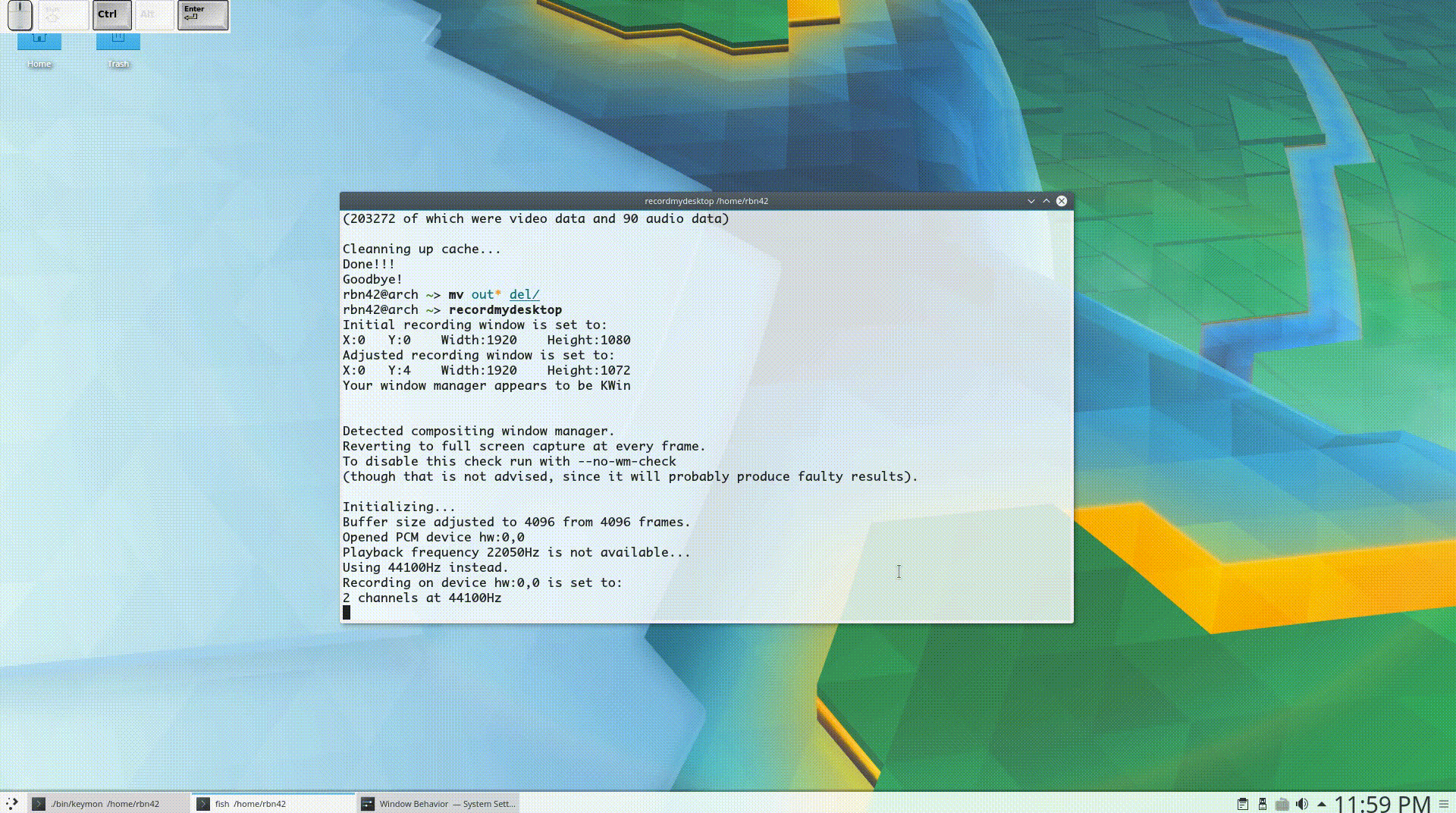
Task: Click the panel settings hamburger icon
Action: coord(1444,804)
